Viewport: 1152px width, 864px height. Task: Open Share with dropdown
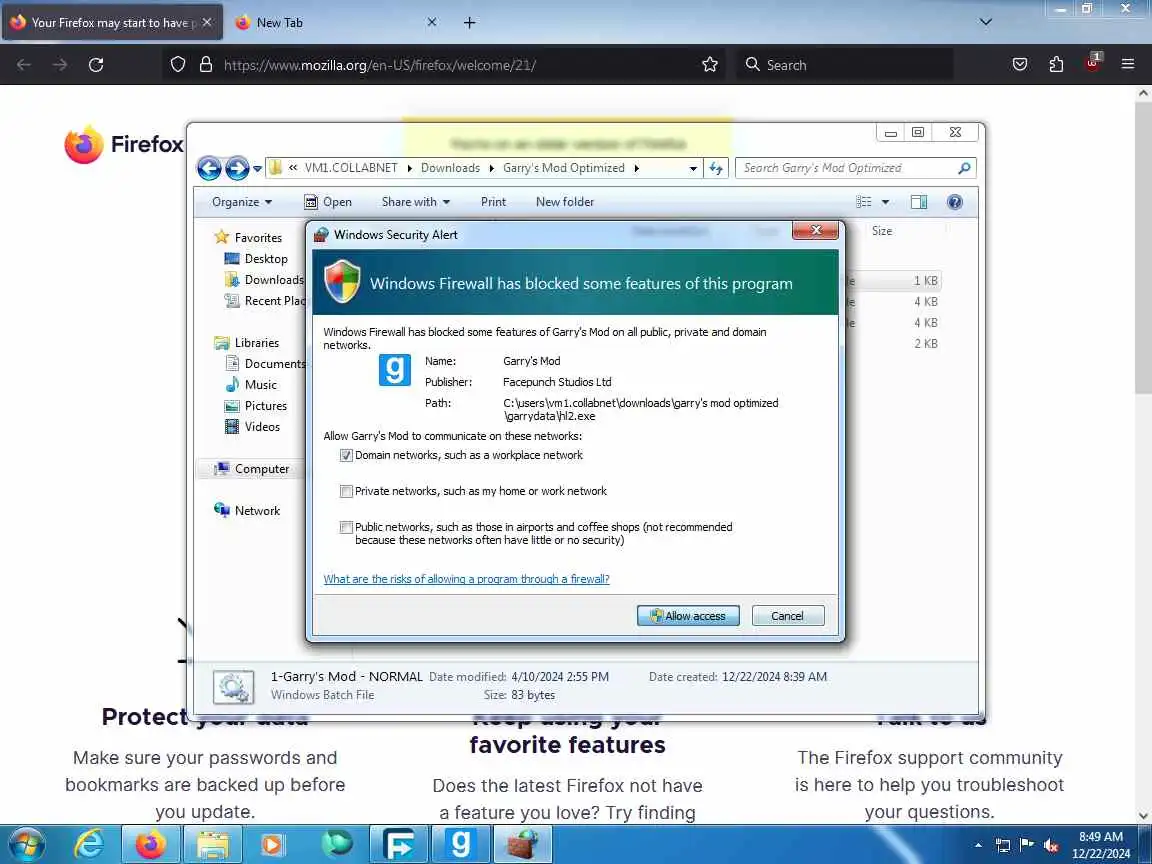point(415,202)
